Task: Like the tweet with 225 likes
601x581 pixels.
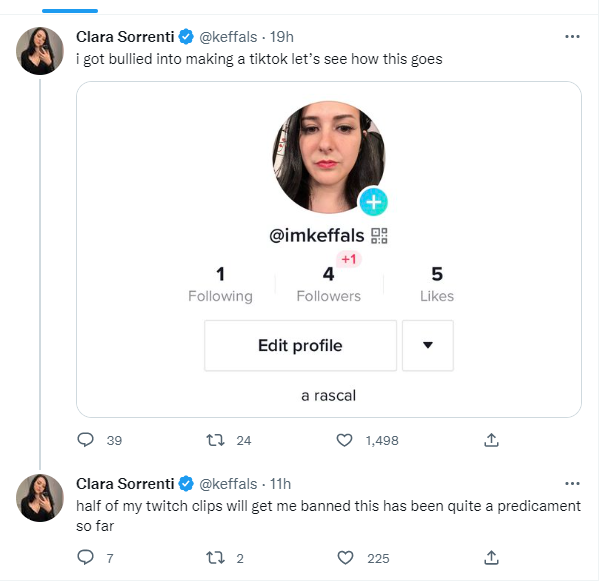Action: (345, 558)
